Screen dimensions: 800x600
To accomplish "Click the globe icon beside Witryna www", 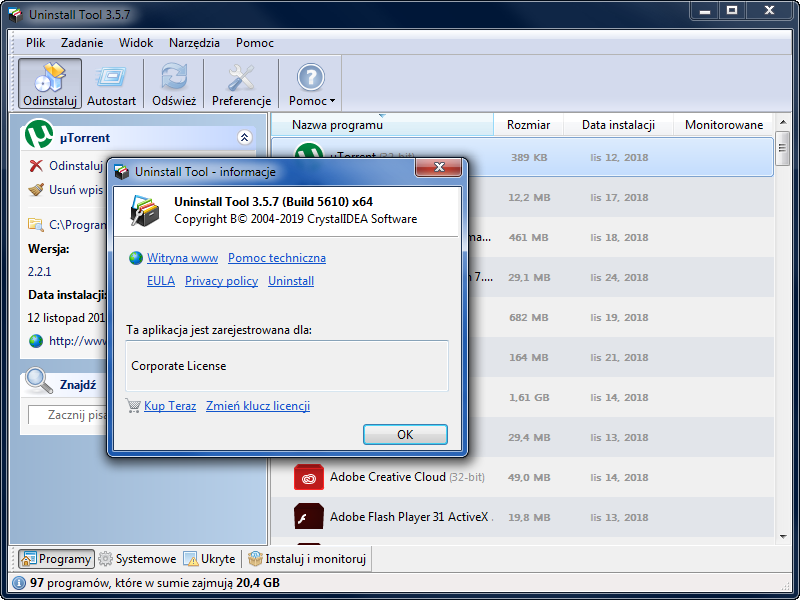I will click(x=136, y=258).
